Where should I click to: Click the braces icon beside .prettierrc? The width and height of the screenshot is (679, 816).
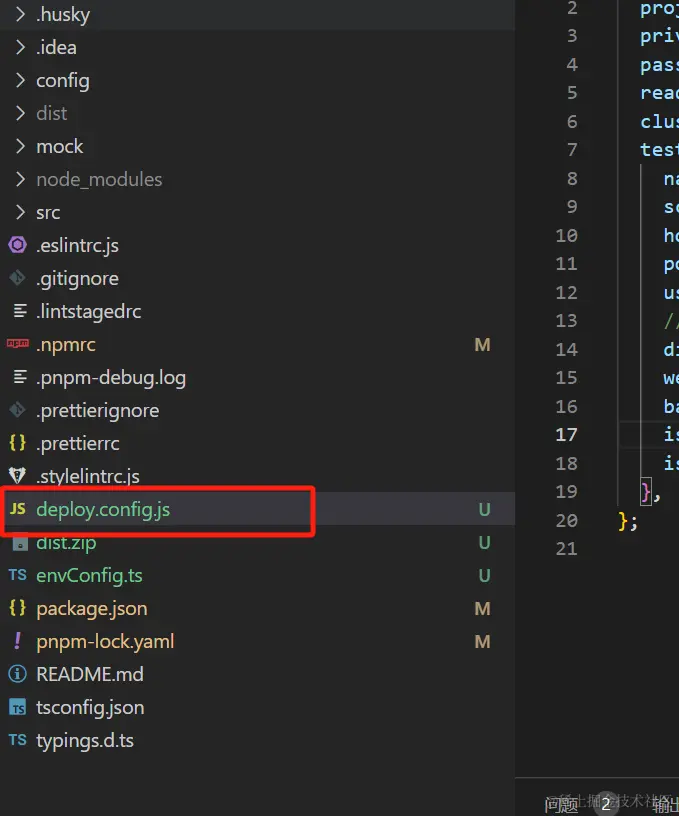tap(17, 443)
